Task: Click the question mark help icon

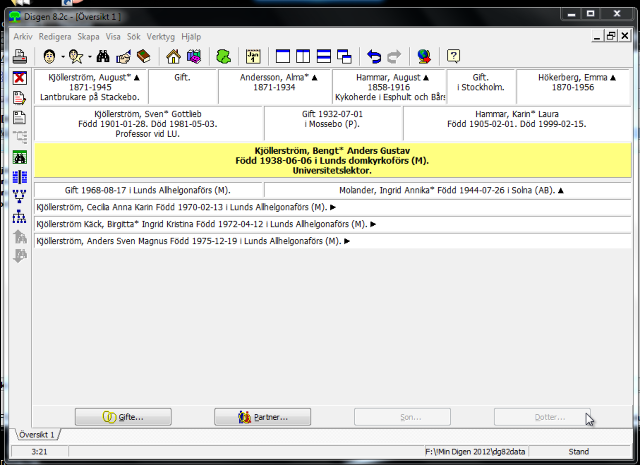Action: (453, 56)
